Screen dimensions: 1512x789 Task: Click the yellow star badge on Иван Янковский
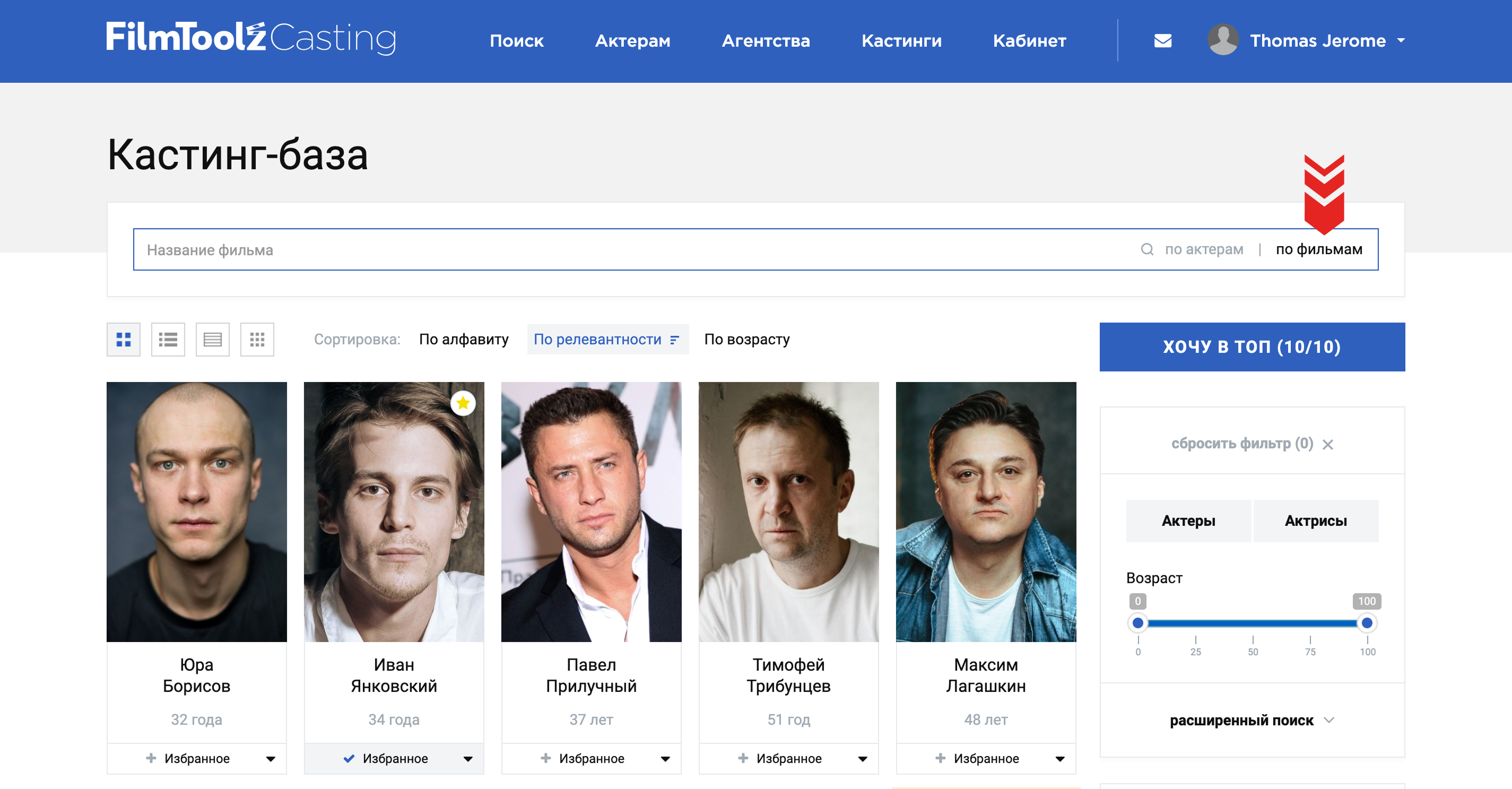point(463,403)
